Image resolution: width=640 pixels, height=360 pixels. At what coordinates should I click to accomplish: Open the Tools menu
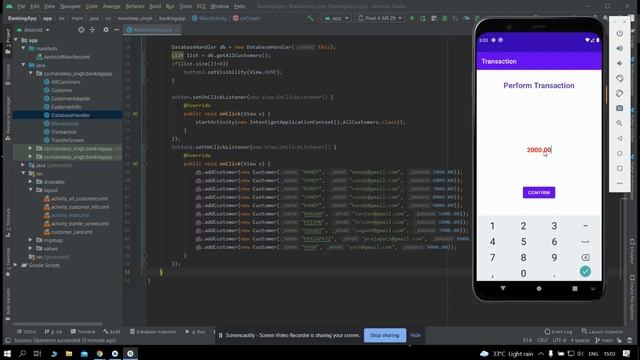tap(186, 7)
